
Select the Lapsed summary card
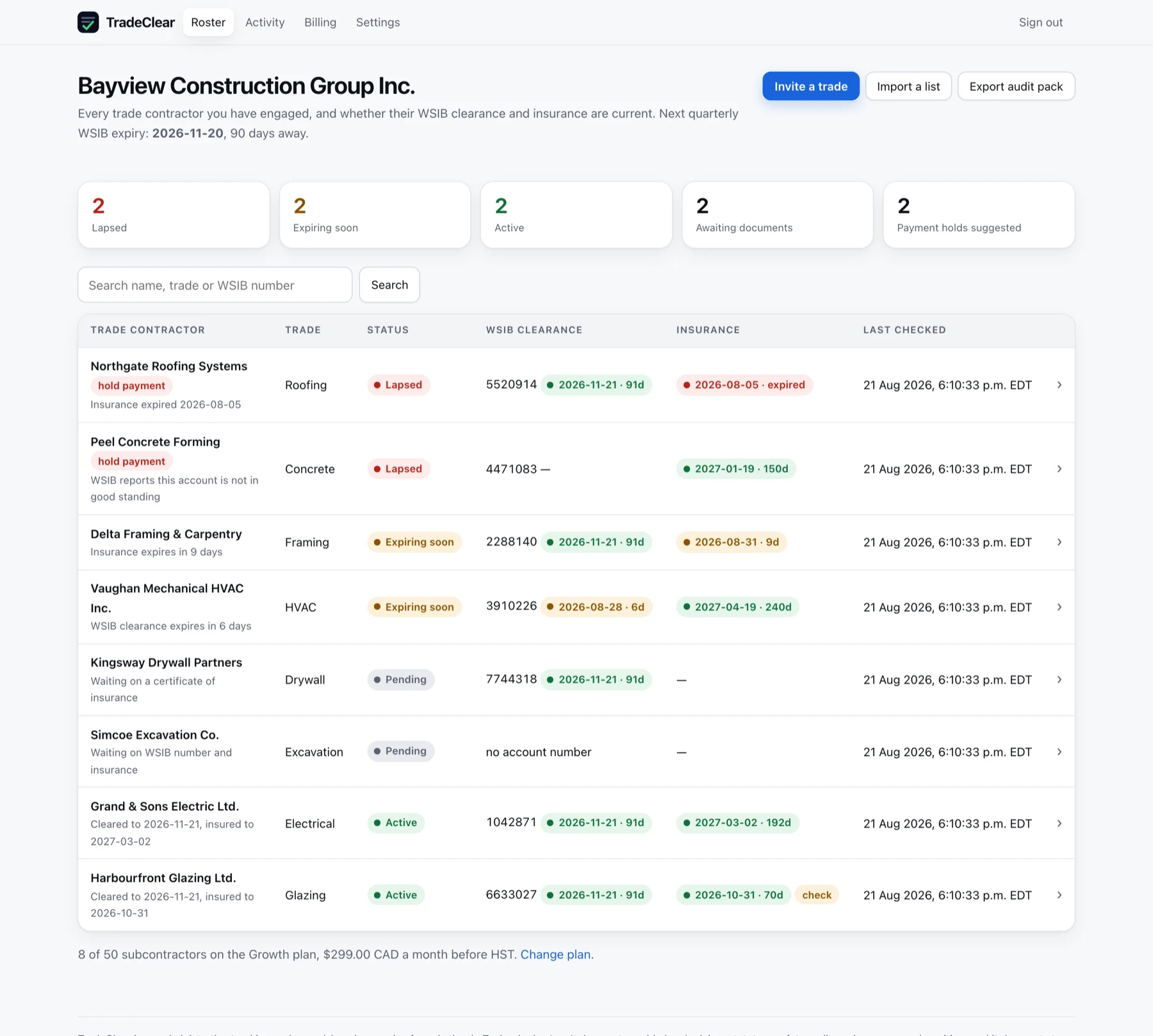(x=174, y=215)
